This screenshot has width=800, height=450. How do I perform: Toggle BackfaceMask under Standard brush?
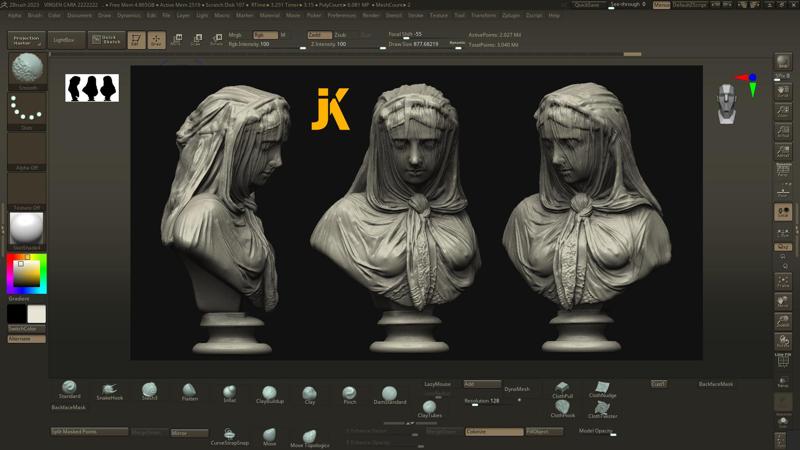[69, 407]
